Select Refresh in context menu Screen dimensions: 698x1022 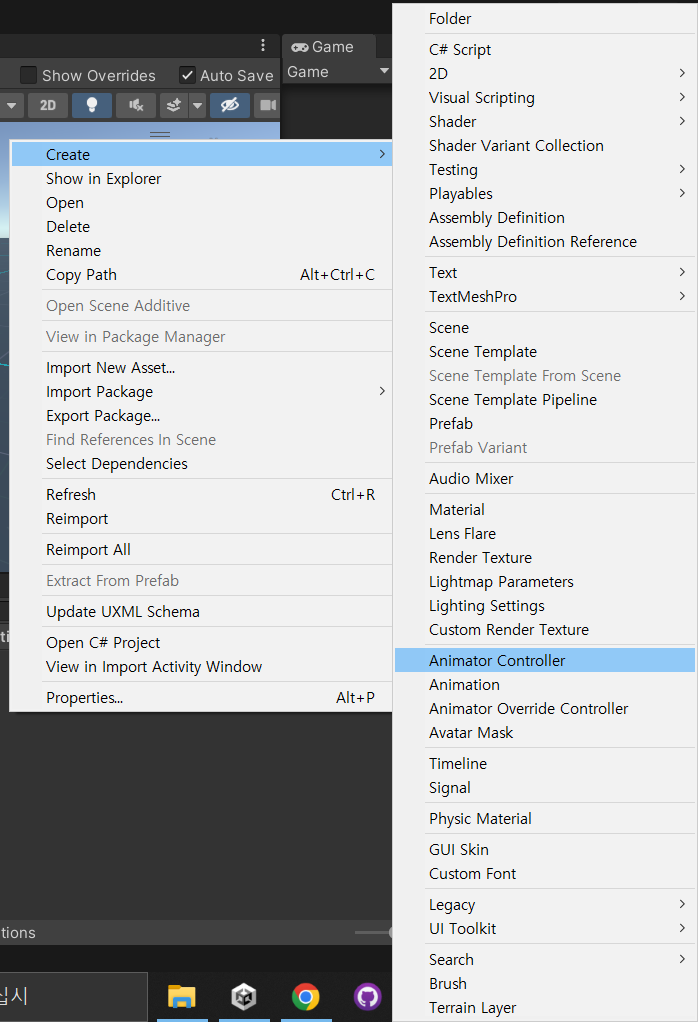point(201,495)
